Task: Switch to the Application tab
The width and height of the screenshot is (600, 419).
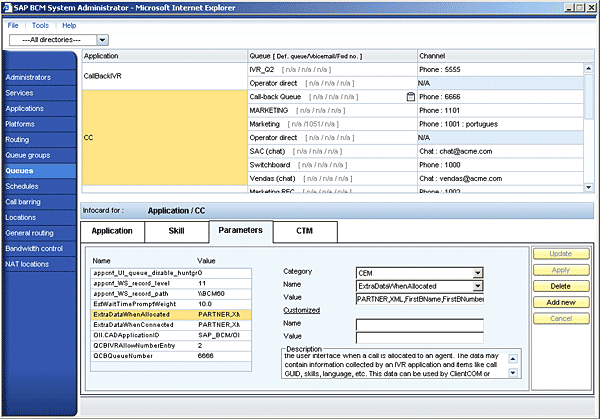Action: pos(112,231)
